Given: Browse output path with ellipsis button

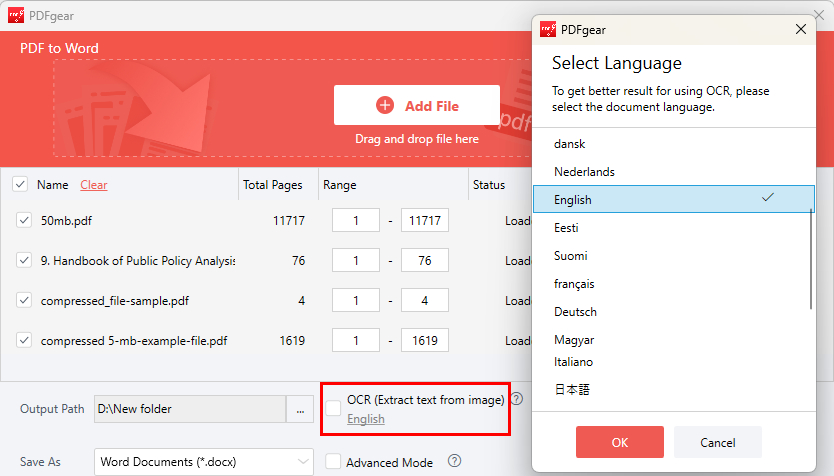Looking at the screenshot, I should (x=300, y=409).
